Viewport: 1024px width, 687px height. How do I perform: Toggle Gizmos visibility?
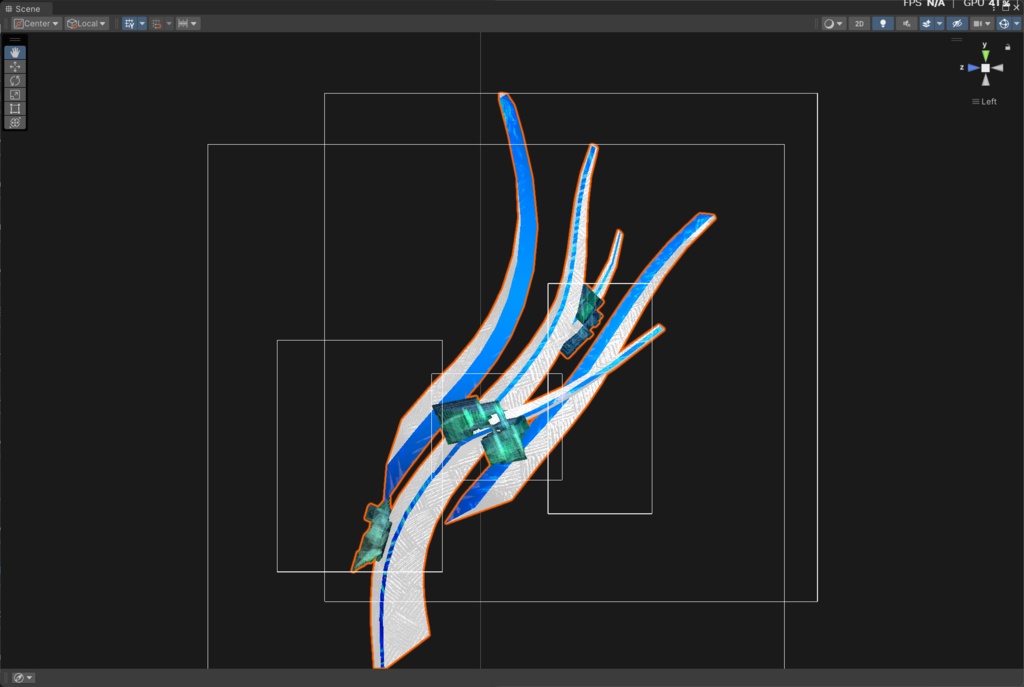[1004, 24]
